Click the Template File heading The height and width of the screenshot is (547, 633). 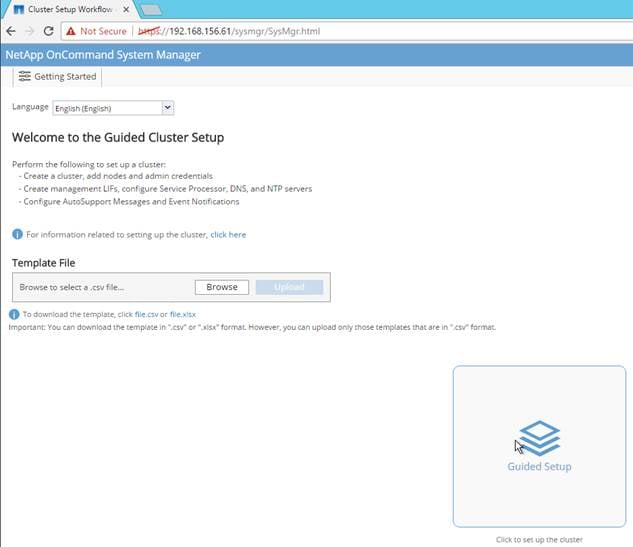(44, 263)
